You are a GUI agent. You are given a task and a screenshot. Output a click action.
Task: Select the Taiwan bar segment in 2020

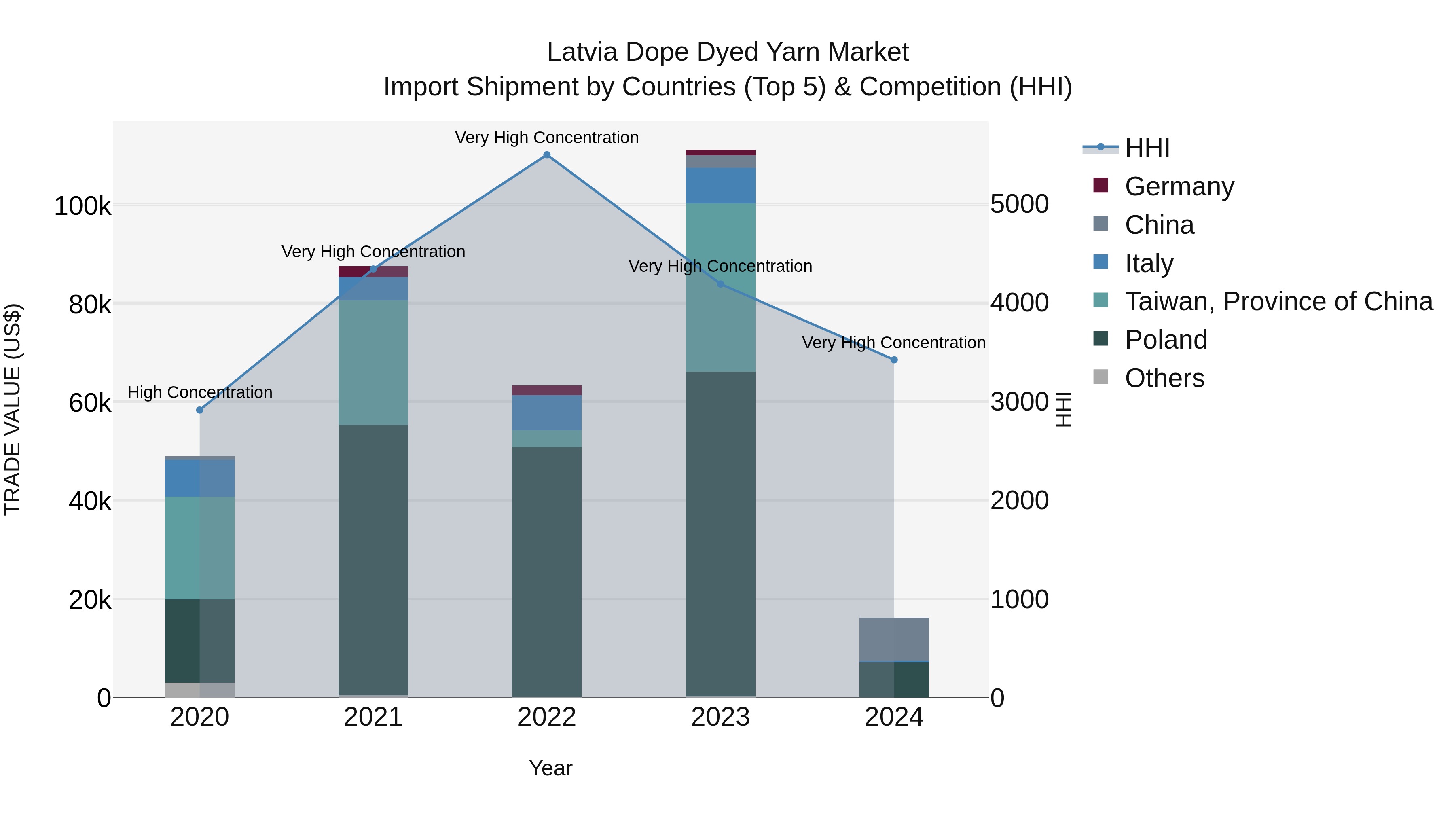199,548
